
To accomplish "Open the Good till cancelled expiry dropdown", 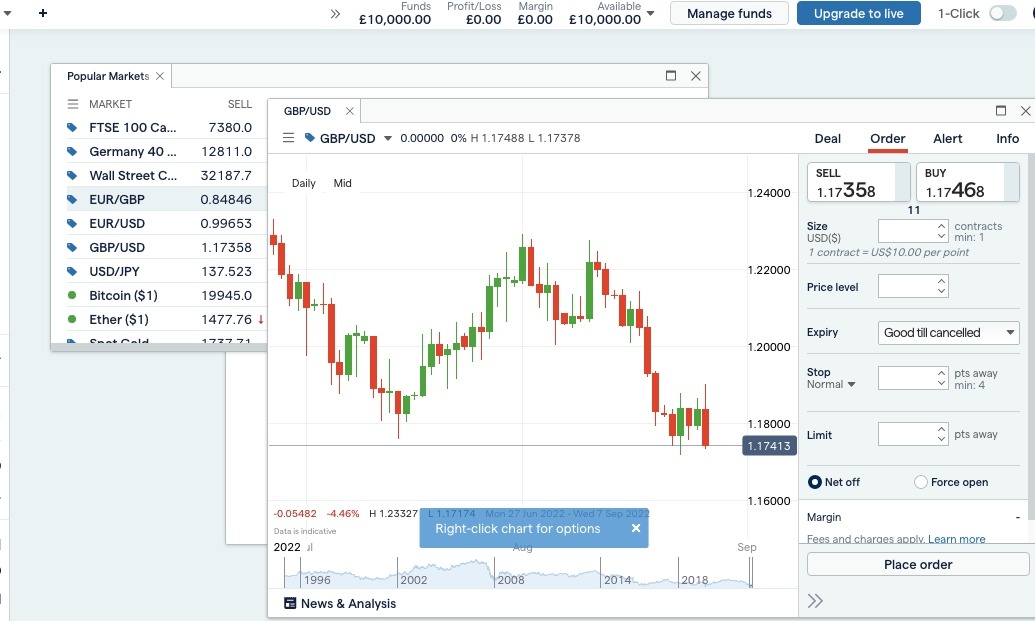I will pos(948,332).
